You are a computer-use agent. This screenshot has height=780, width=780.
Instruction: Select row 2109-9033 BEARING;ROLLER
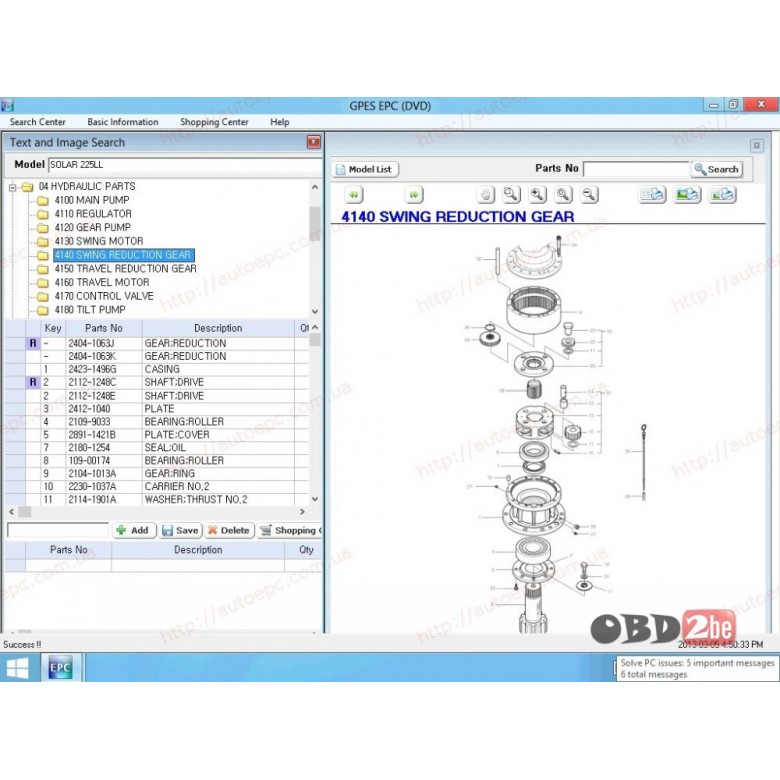(157, 421)
